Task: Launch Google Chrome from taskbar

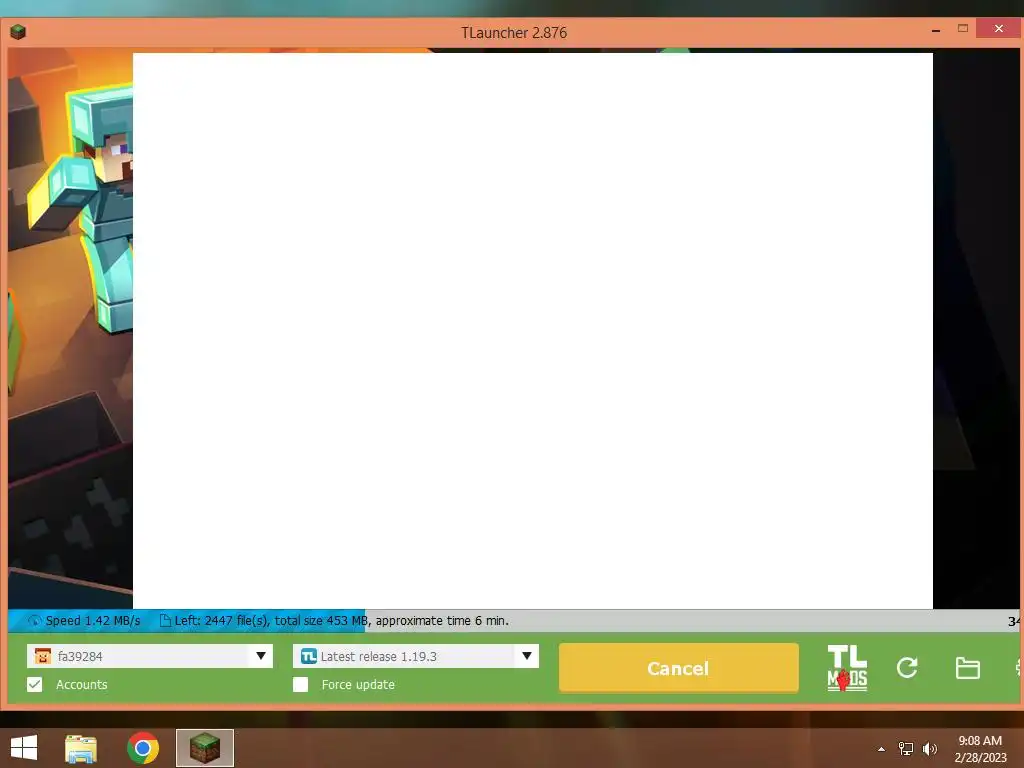Action: tap(143, 748)
